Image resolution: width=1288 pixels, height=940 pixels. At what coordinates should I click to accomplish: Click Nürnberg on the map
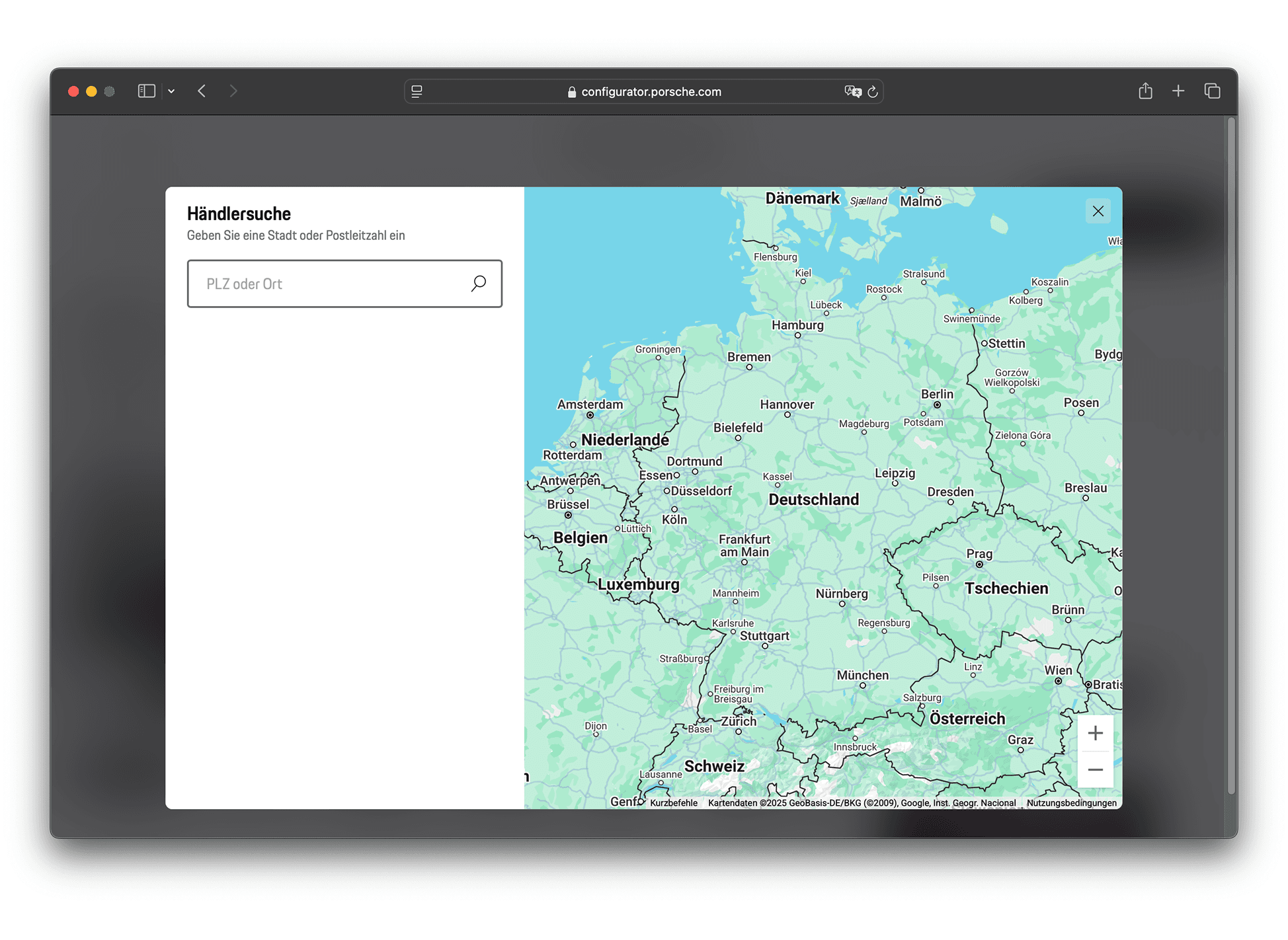[842, 594]
